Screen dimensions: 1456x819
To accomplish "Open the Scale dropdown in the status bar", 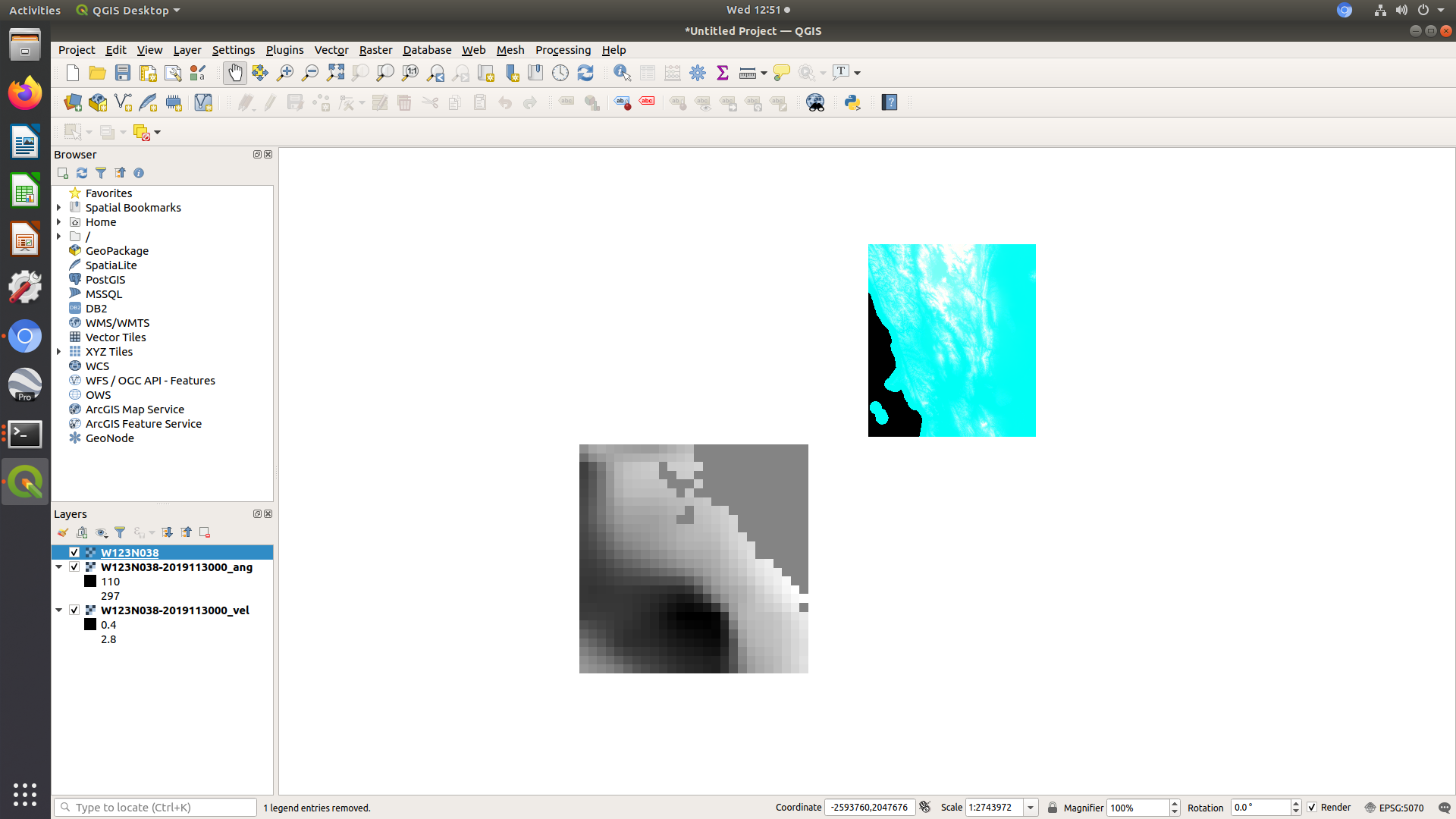I will (1030, 807).
